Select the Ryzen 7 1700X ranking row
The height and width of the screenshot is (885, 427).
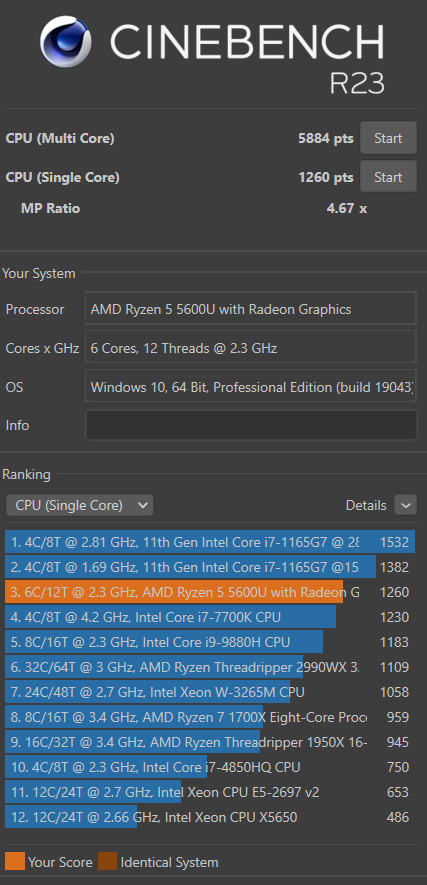[210, 717]
